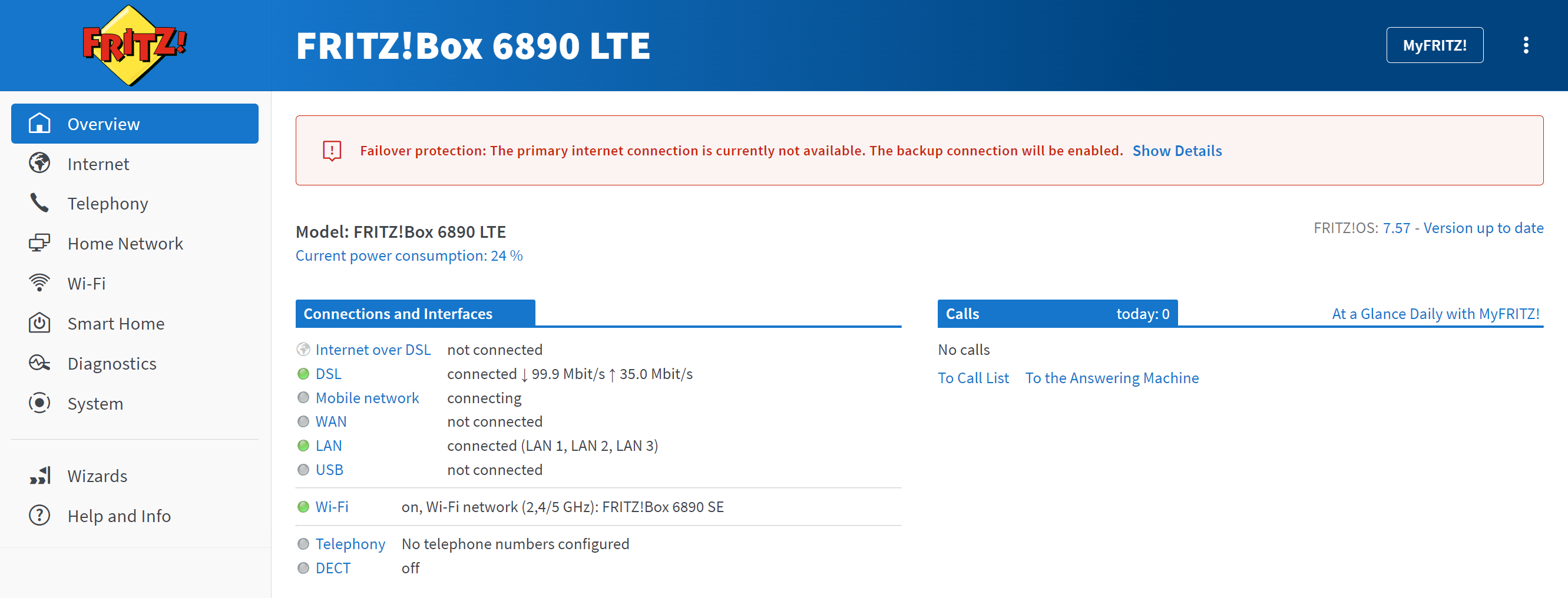Open To the Answering Machine link
The height and width of the screenshot is (598, 1568).
click(1112, 378)
